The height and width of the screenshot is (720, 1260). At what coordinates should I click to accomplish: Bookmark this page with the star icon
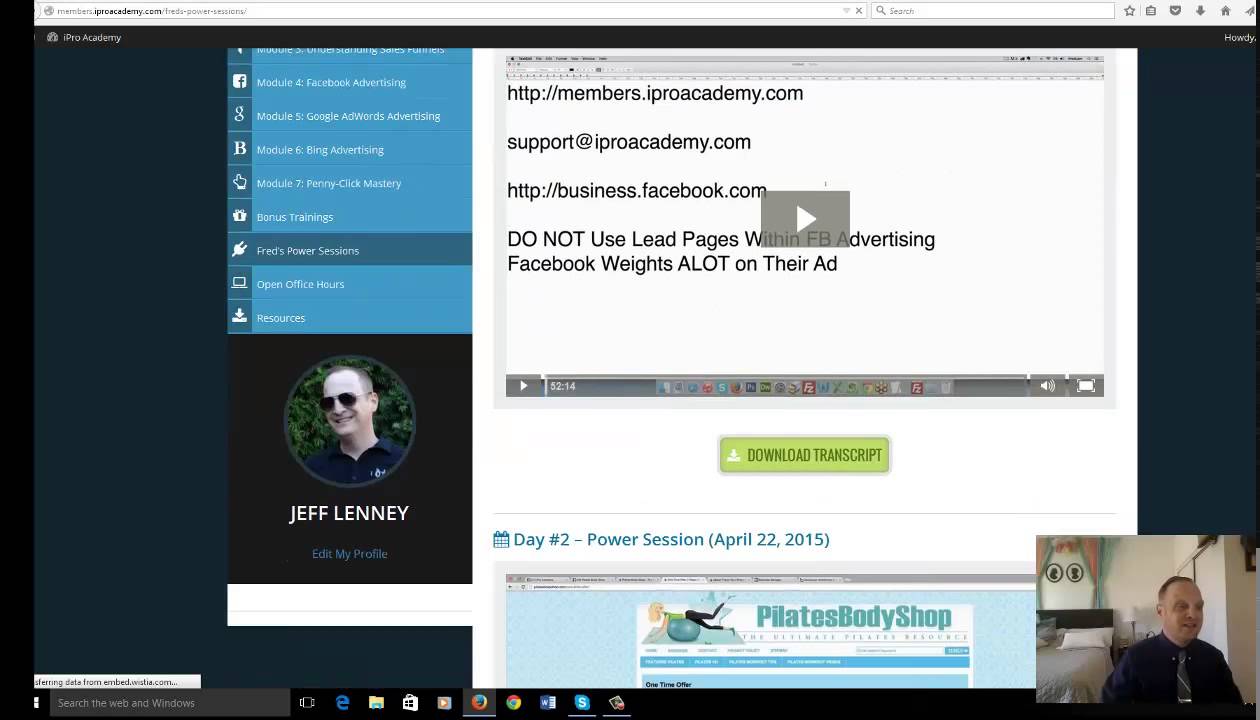[x=1129, y=11]
